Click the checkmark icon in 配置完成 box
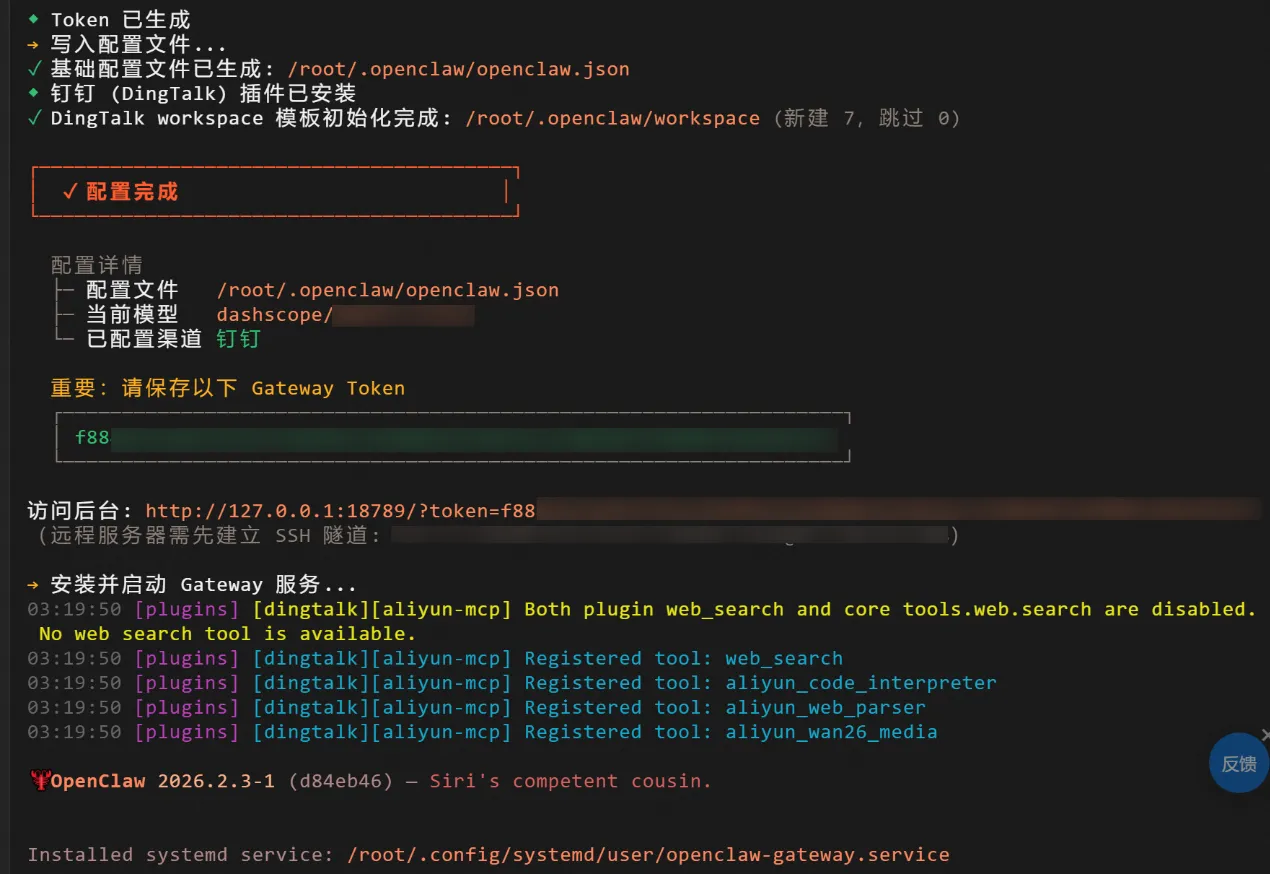 [x=70, y=191]
